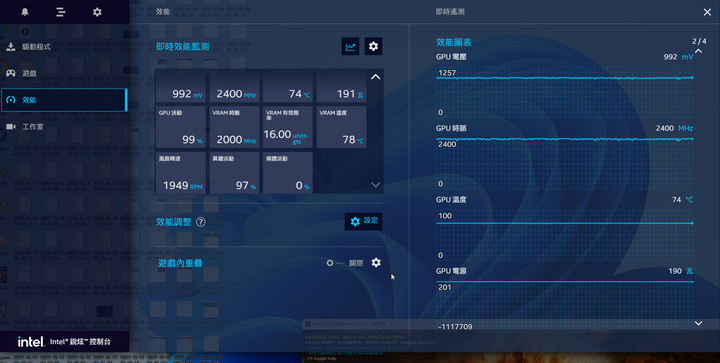Select the GPU 活動 99 % tile
The height and width of the screenshot is (363, 720).
180,127
